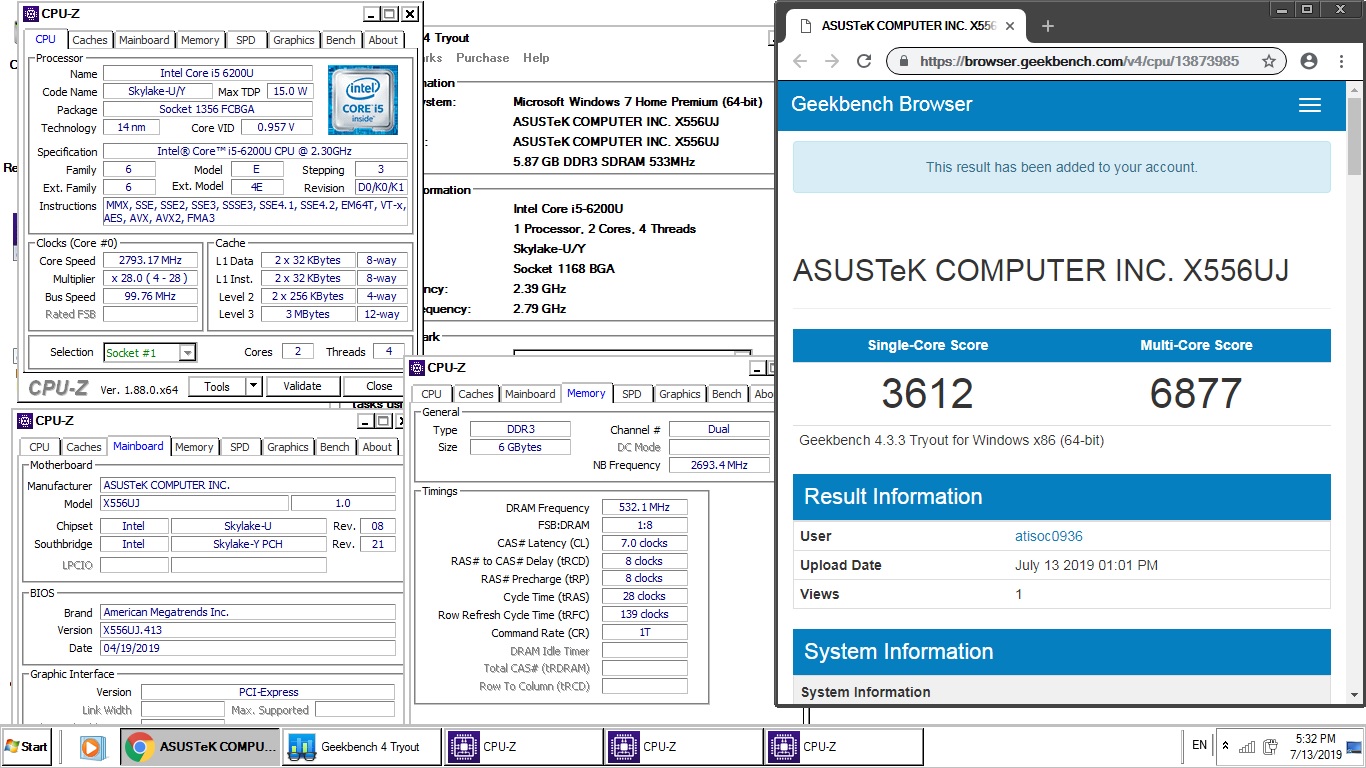Open SPD tab in CPU window
This screenshot has height=768, width=1366.
point(245,40)
